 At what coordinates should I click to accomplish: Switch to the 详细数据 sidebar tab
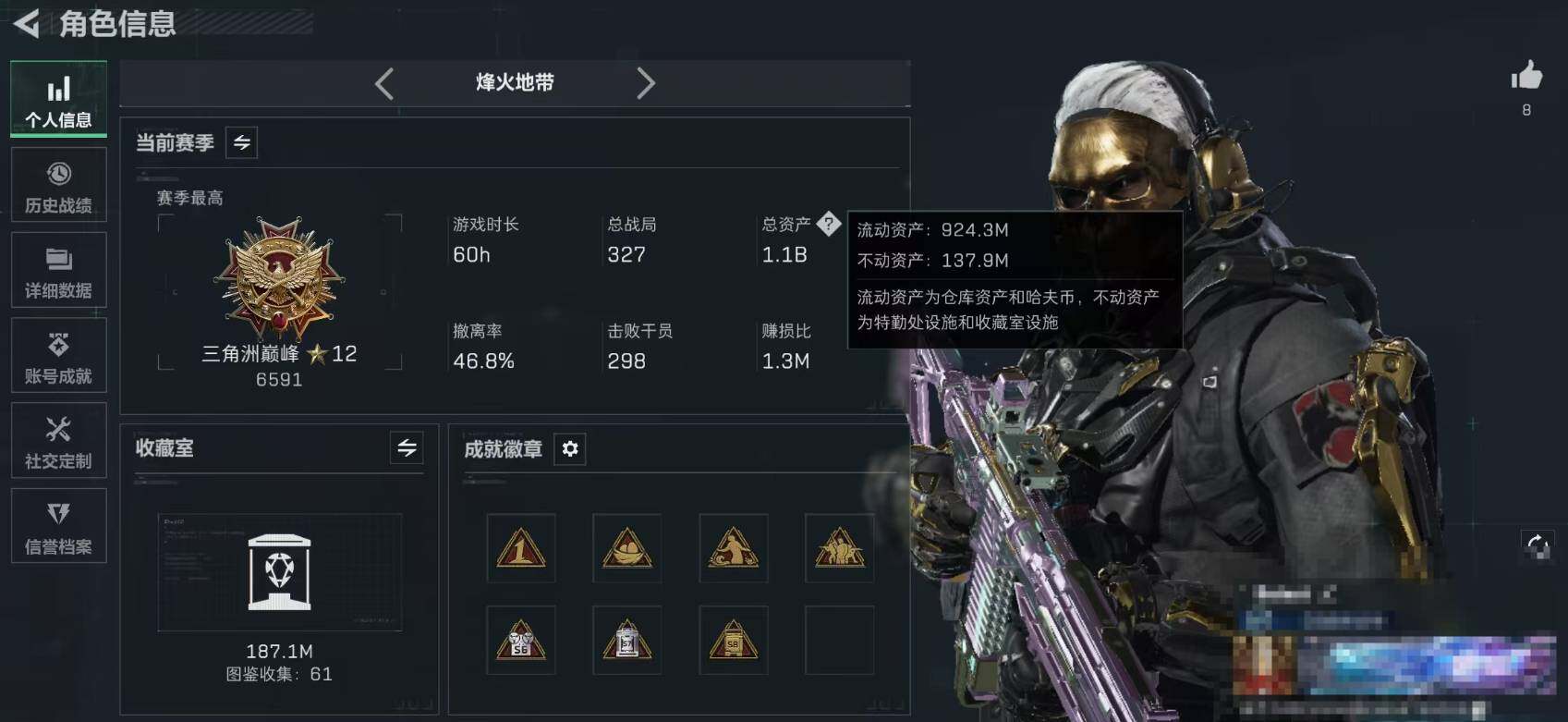58,272
